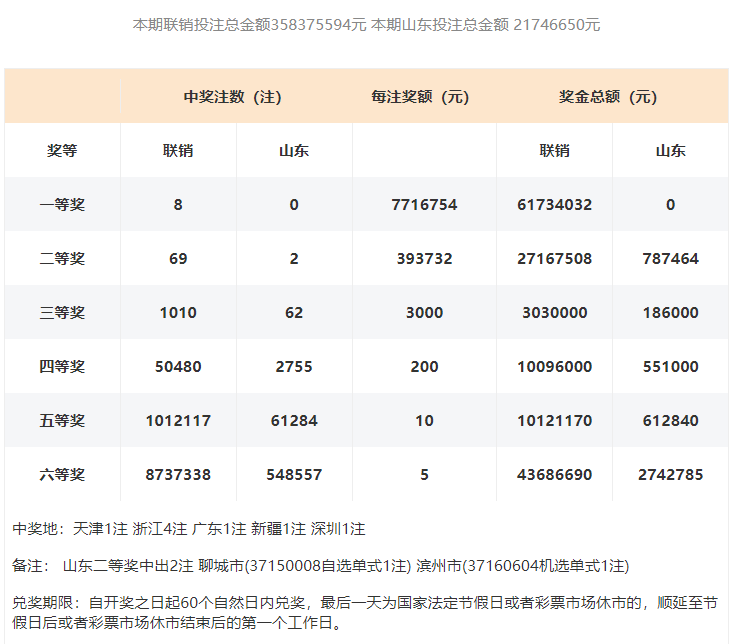Image resolution: width=733 pixels, height=644 pixels.
Task: Click the 五等奖 联销 count '1012117'
Action: point(178,421)
